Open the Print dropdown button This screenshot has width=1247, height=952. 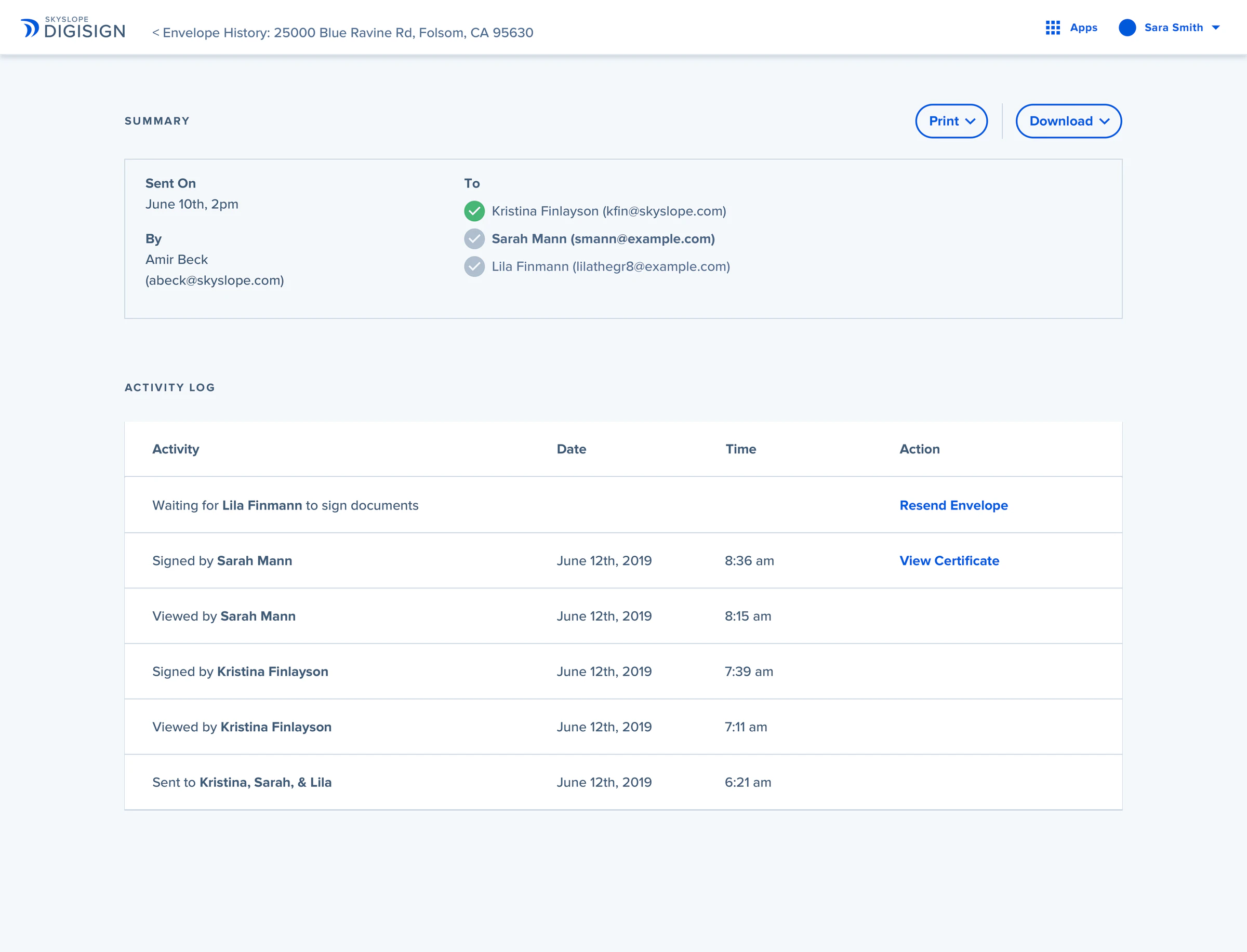point(951,121)
